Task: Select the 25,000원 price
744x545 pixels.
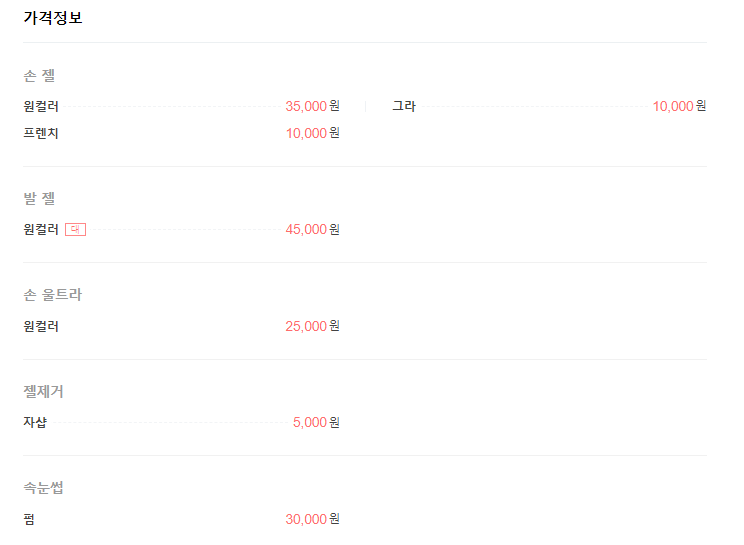Action: point(313,326)
